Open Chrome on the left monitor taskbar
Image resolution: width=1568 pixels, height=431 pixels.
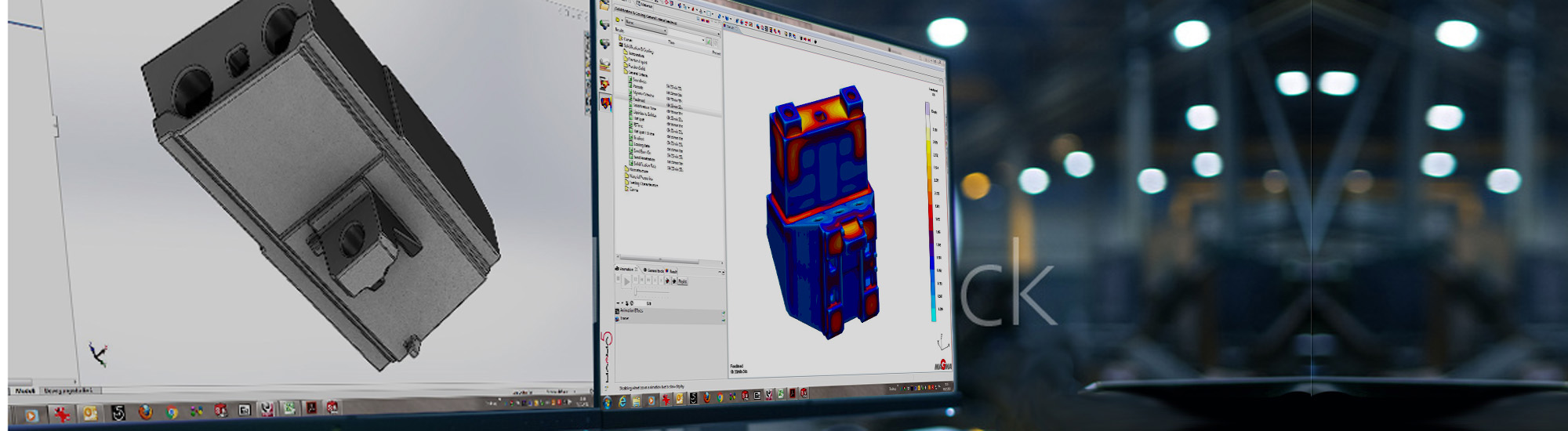pos(171,412)
